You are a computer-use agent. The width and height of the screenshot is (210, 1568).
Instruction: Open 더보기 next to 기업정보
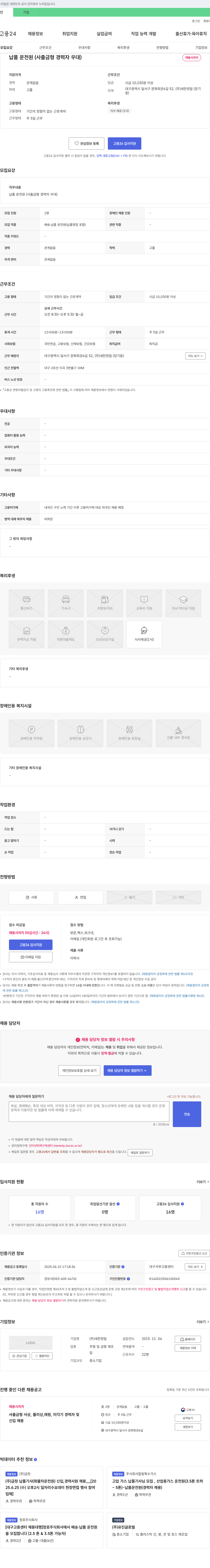tap(203, 1322)
